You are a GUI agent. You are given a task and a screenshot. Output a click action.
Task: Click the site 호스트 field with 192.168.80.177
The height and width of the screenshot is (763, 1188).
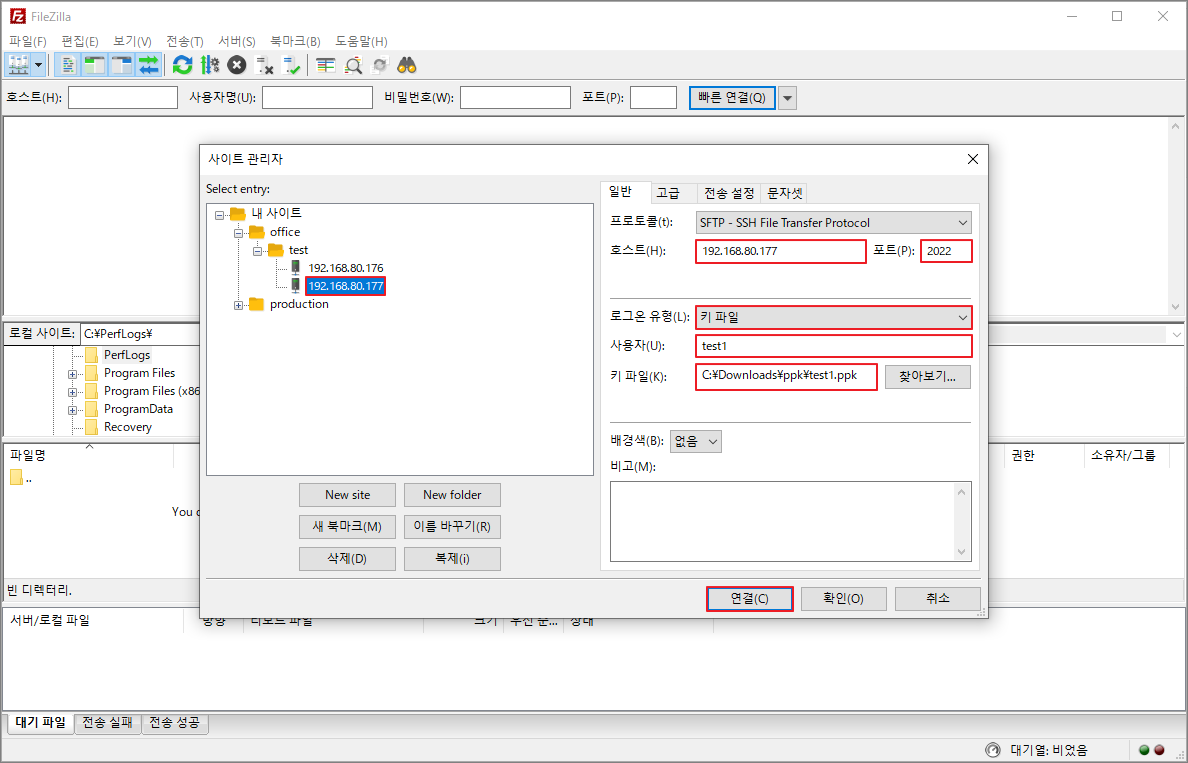click(x=780, y=251)
